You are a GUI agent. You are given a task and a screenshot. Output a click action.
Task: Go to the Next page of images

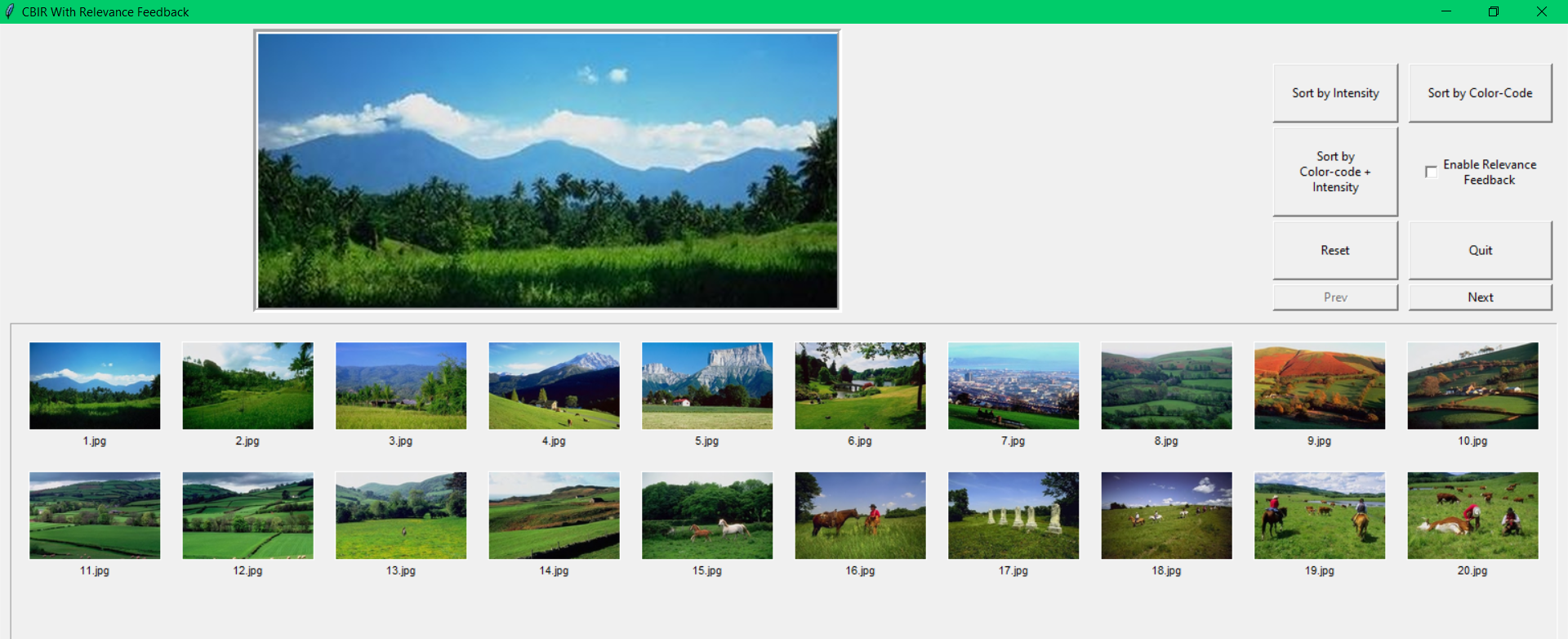1479,297
